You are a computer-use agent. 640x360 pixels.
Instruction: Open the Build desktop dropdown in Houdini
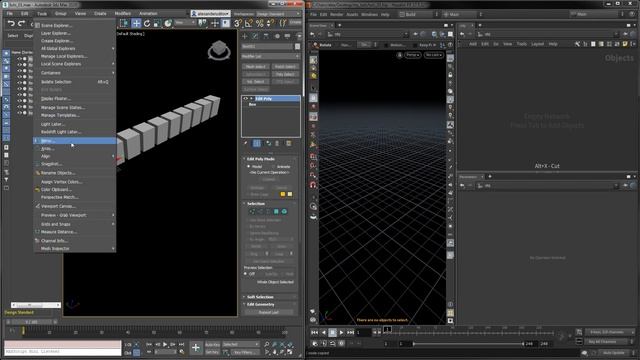coord(419,14)
